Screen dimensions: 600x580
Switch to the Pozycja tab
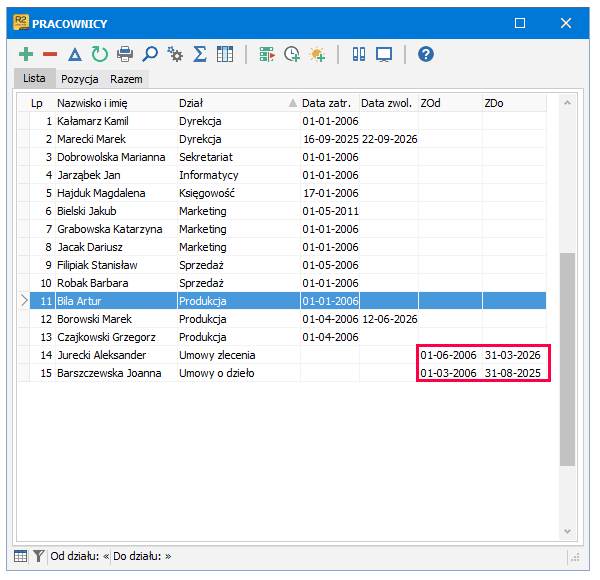80,79
